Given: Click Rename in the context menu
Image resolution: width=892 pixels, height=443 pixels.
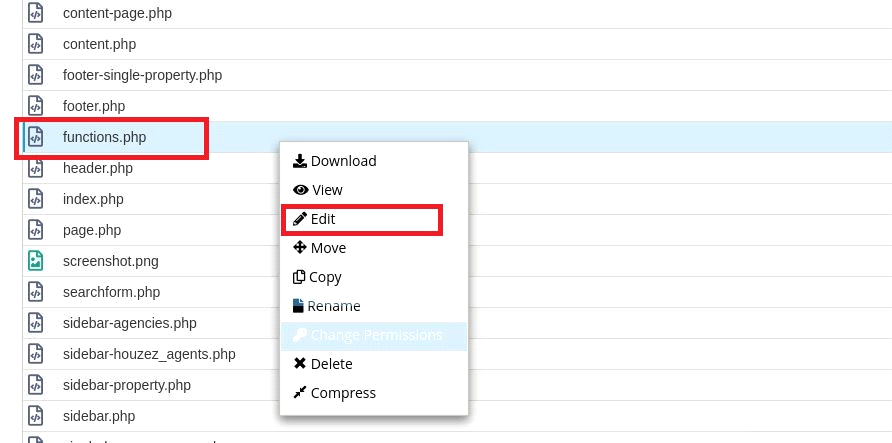Looking at the screenshot, I should point(334,306).
